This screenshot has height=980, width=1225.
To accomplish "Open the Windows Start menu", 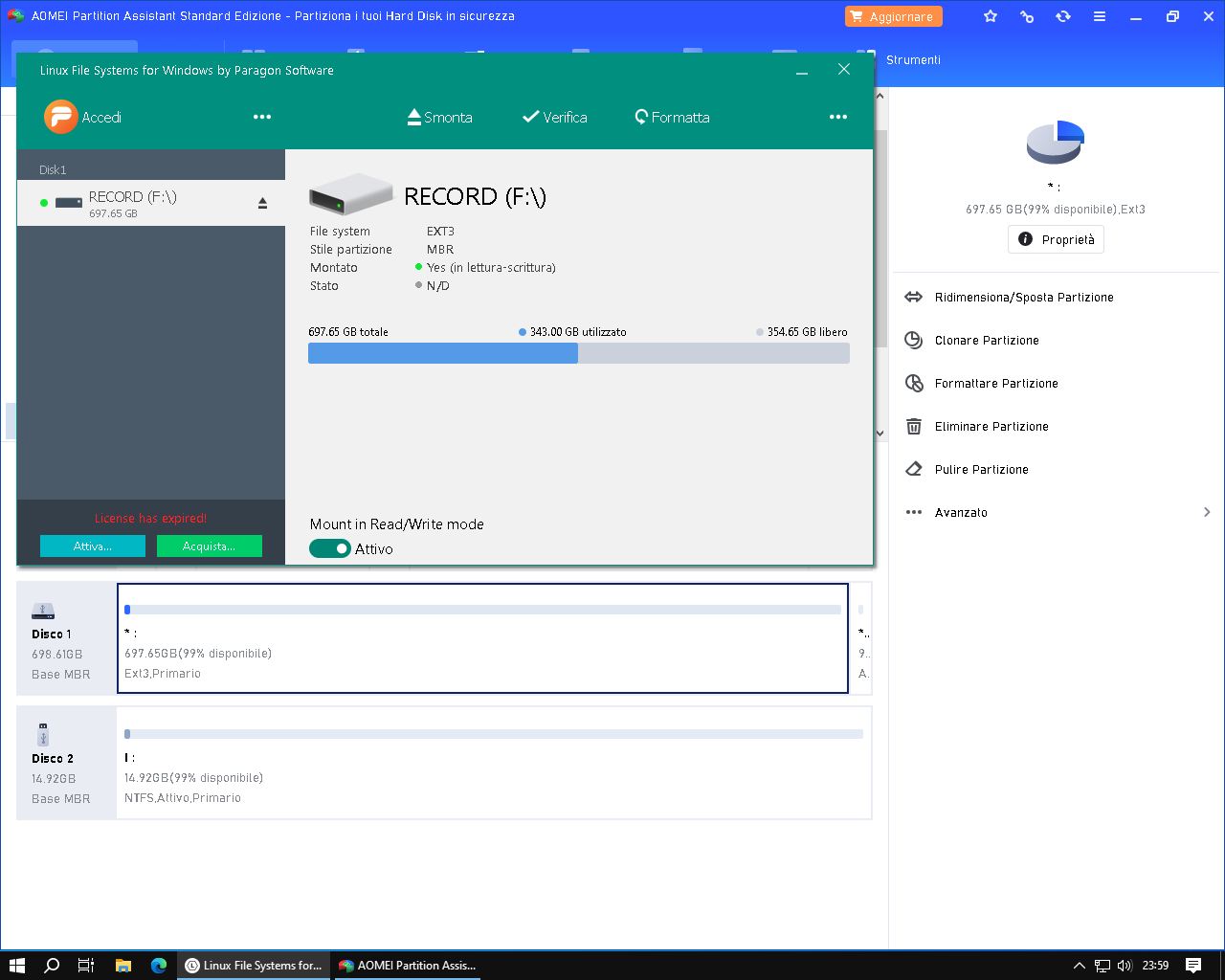I will (17, 966).
